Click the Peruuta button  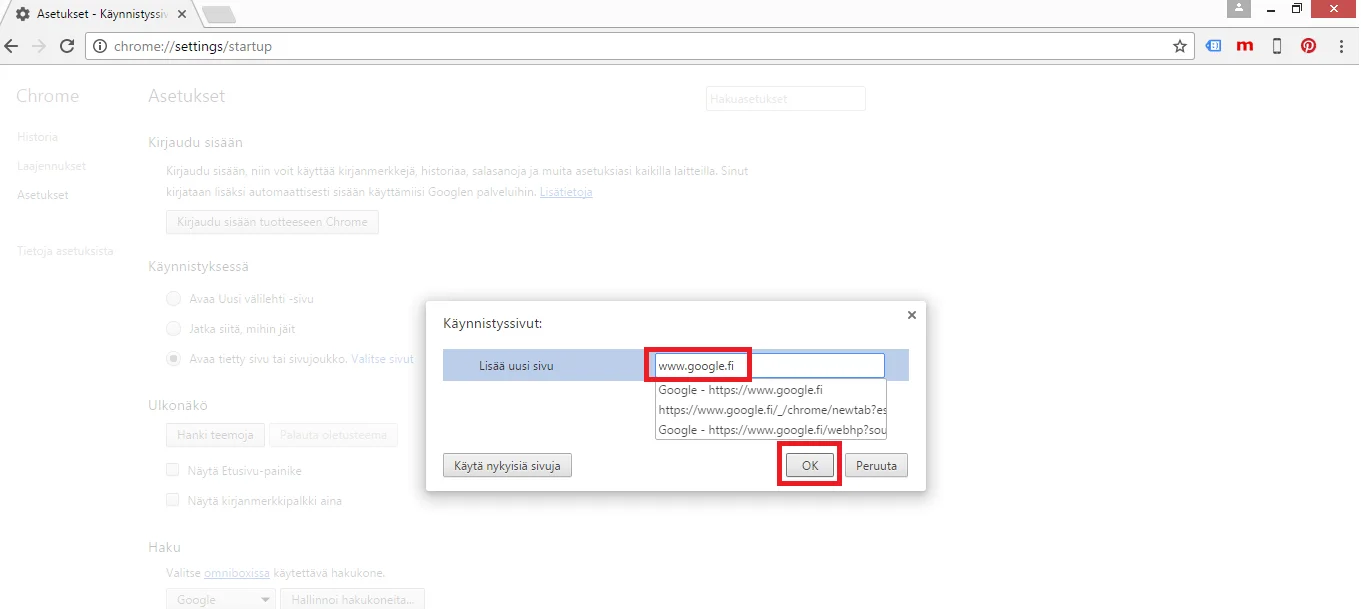pyautogui.click(x=876, y=466)
